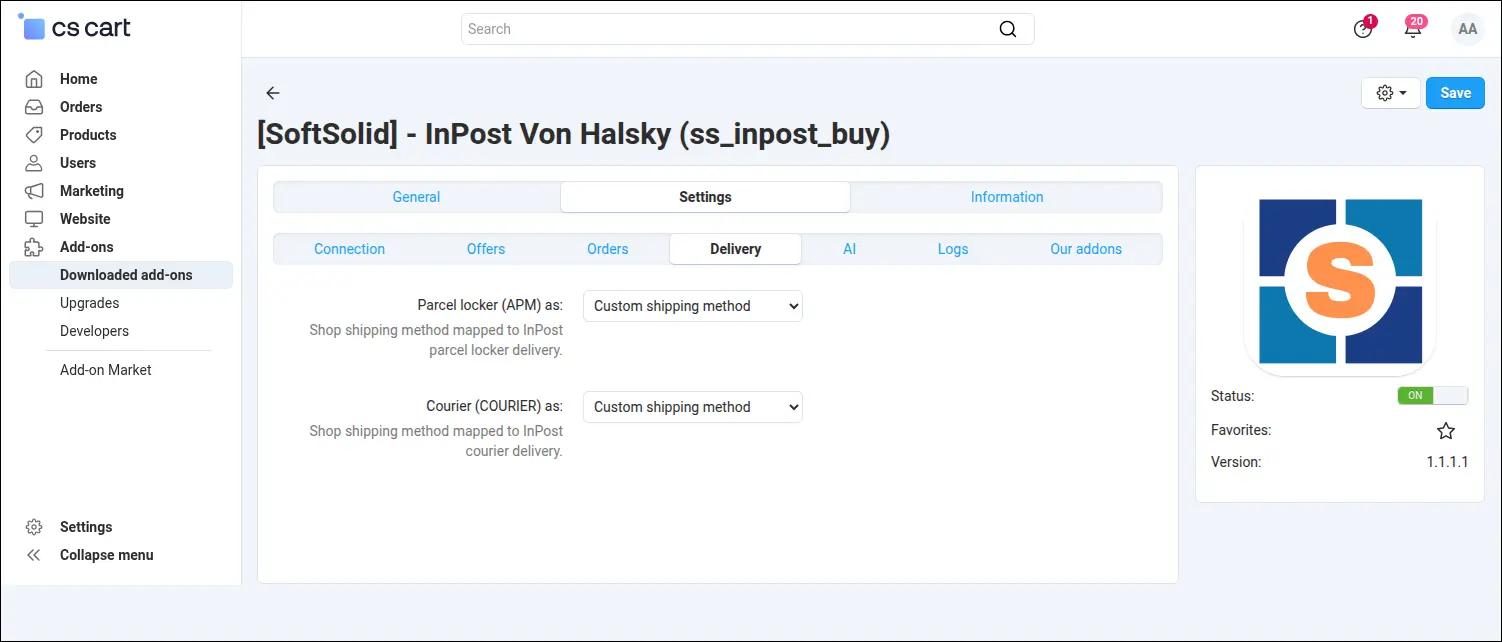1502x642 pixels.
Task: Open the Add-on Market link
Action: [106, 370]
